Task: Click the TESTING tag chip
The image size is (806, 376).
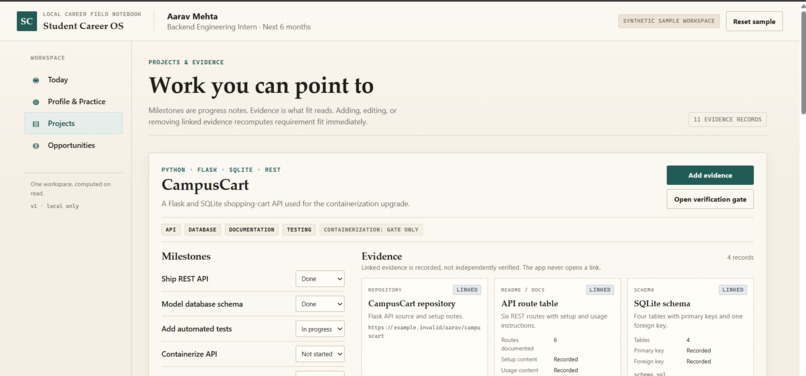Action: click(x=299, y=229)
